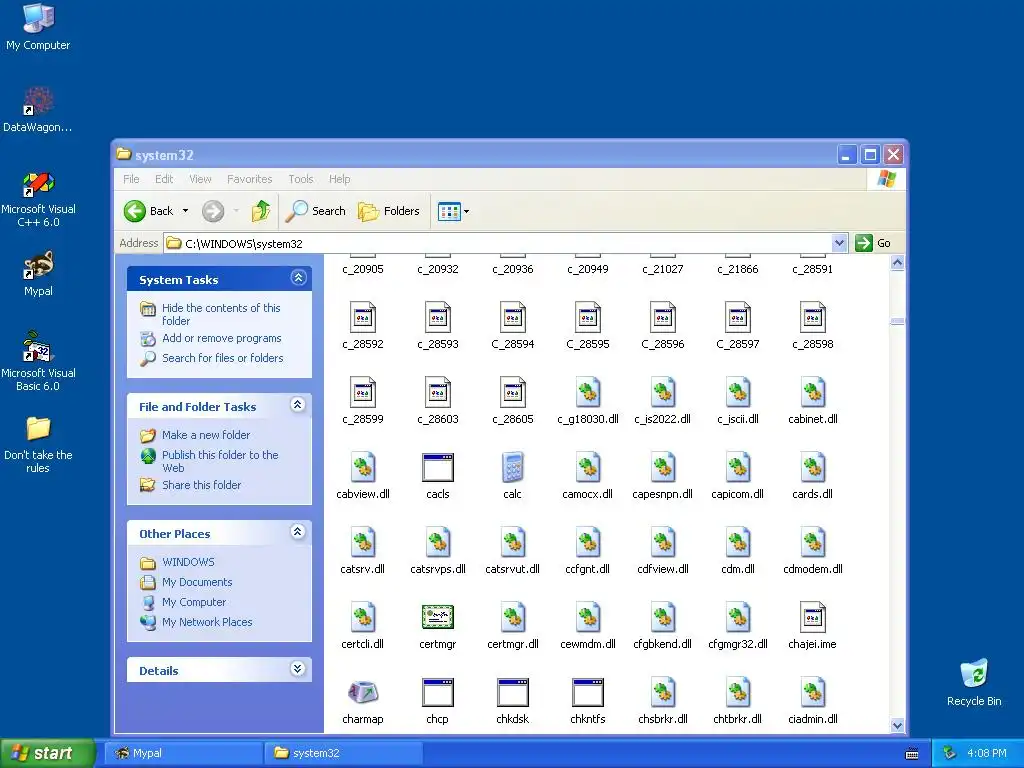Screen dimensions: 1024x768
Task: Select certcli.dll file
Action: (362, 626)
